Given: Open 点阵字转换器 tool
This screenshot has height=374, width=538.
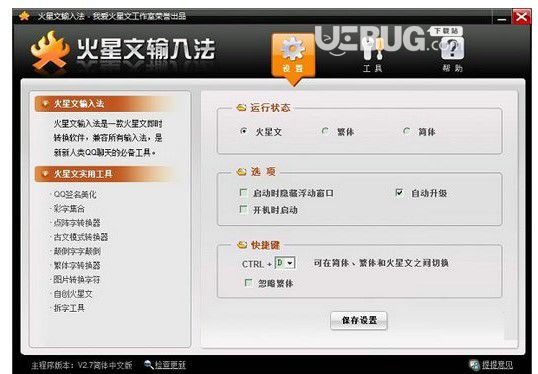Looking at the screenshot, I should (x=77, y=223).
